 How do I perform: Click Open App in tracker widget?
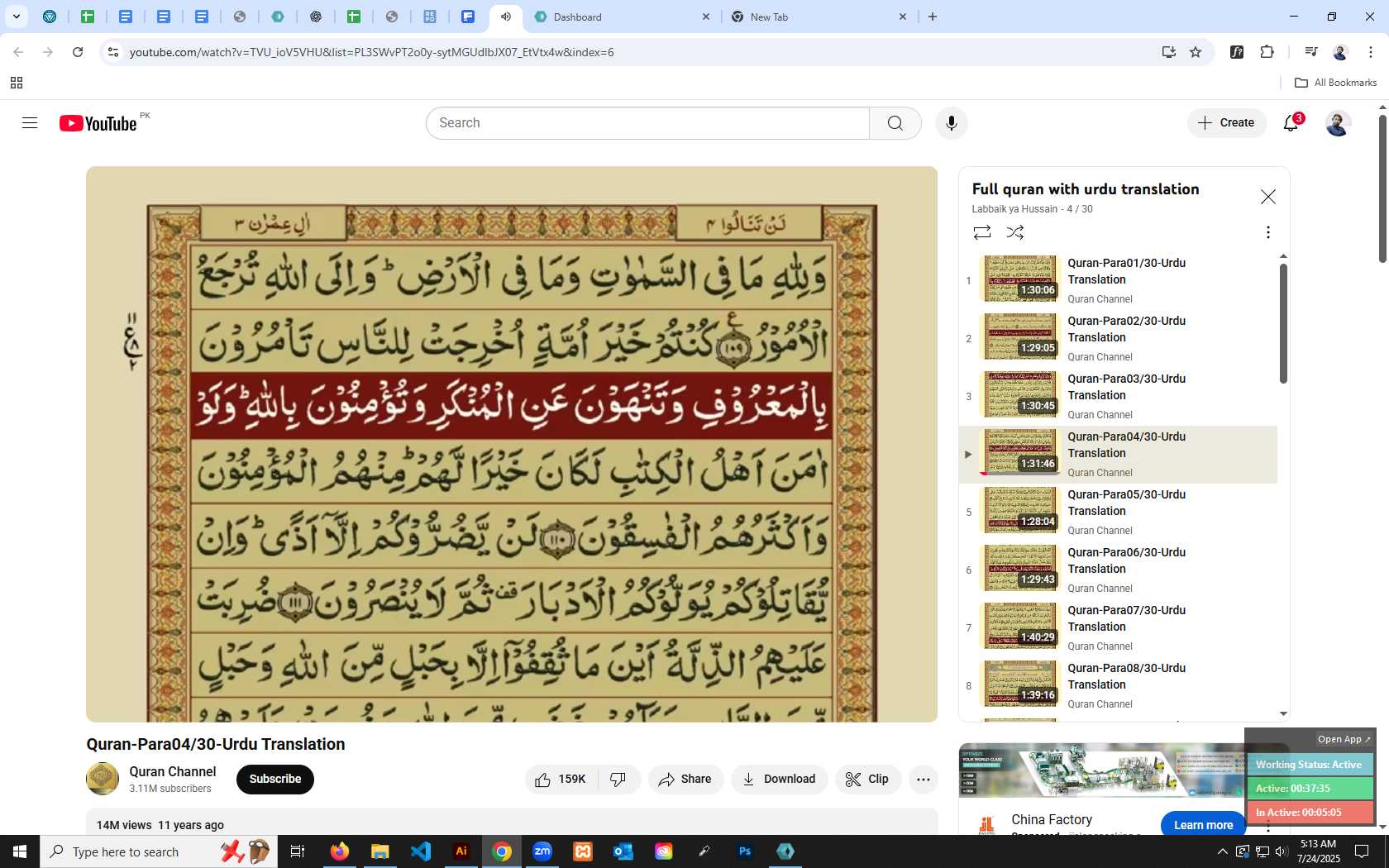1344,739
